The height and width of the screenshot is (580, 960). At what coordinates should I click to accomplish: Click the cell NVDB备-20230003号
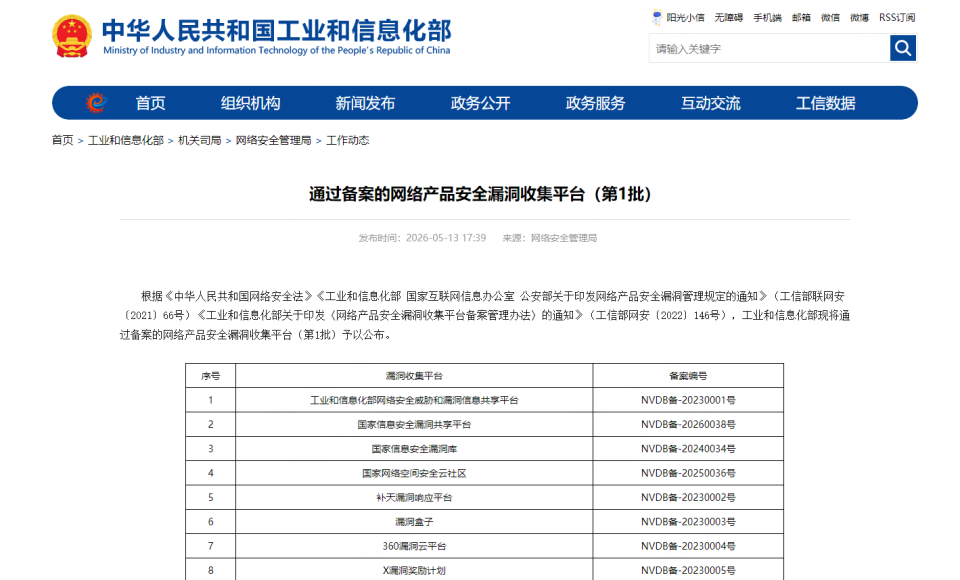[x=688, y=522]
